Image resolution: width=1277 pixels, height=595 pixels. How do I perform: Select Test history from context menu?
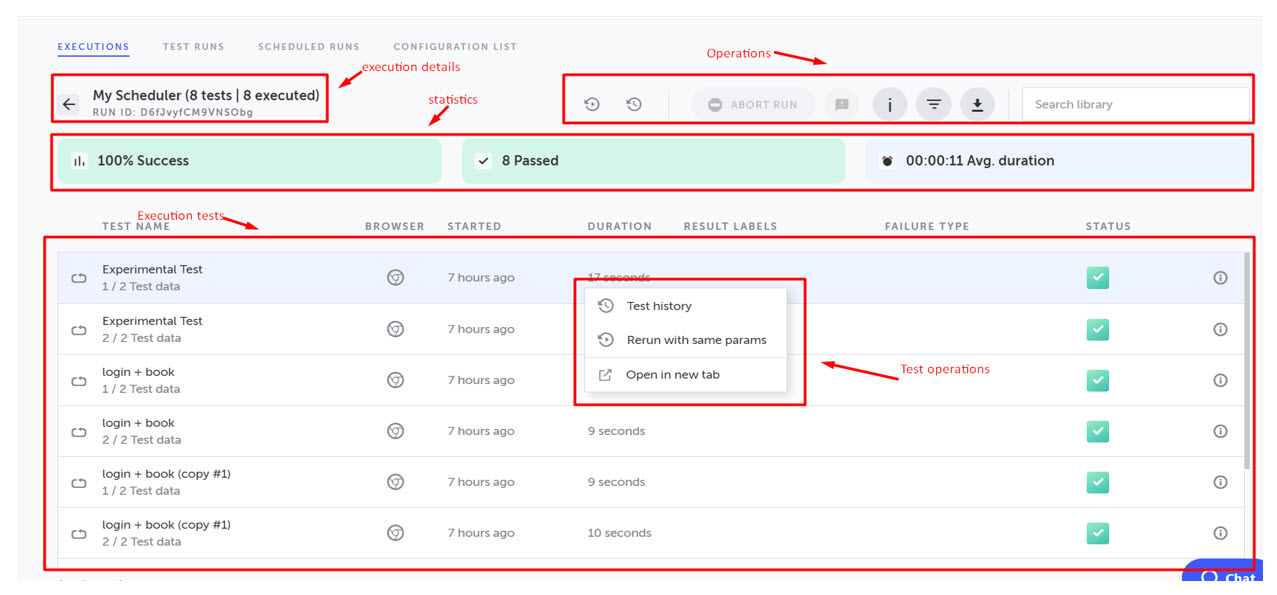point(659,306)
